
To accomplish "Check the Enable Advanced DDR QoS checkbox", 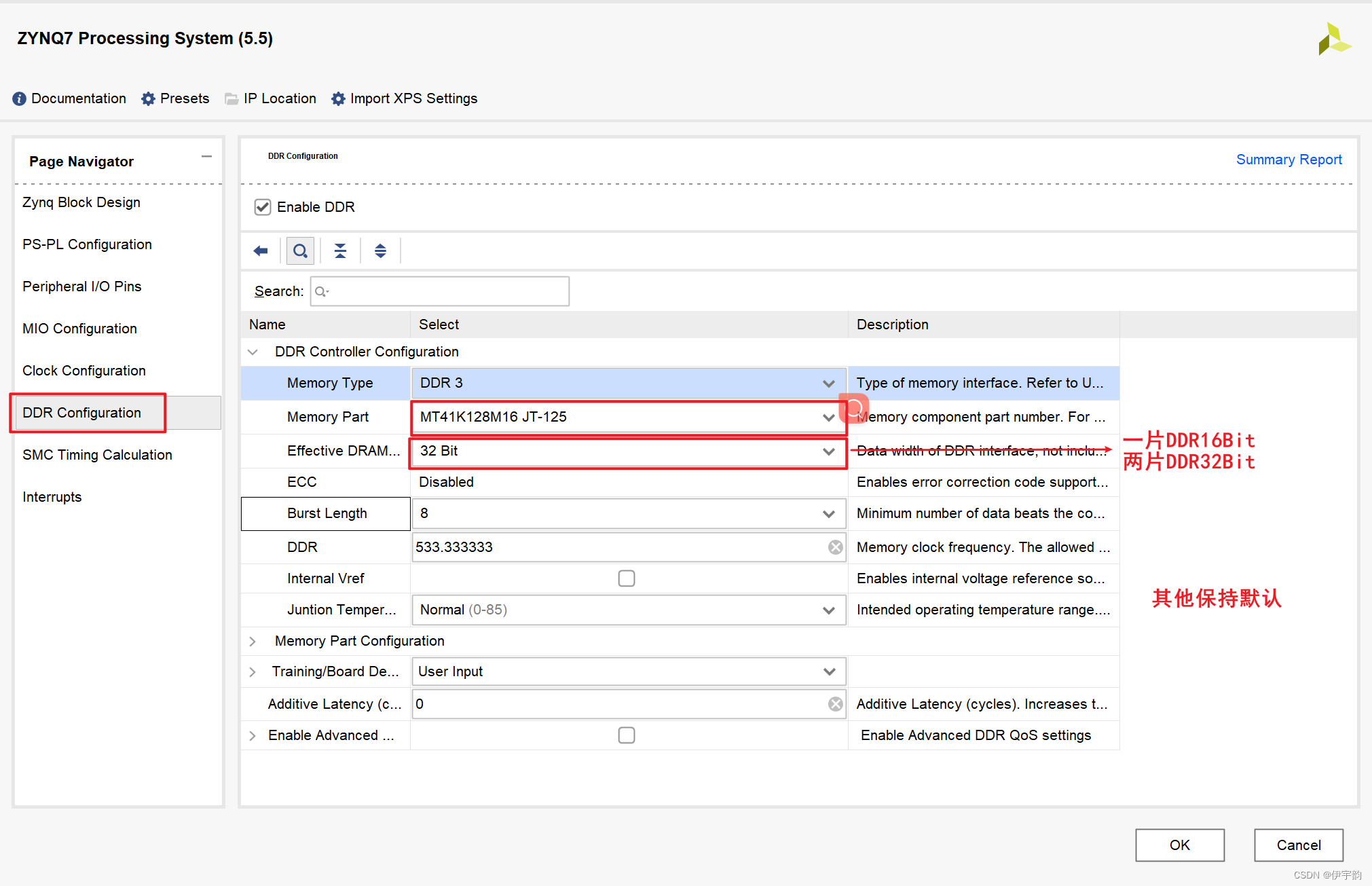I will click(627, 735).
